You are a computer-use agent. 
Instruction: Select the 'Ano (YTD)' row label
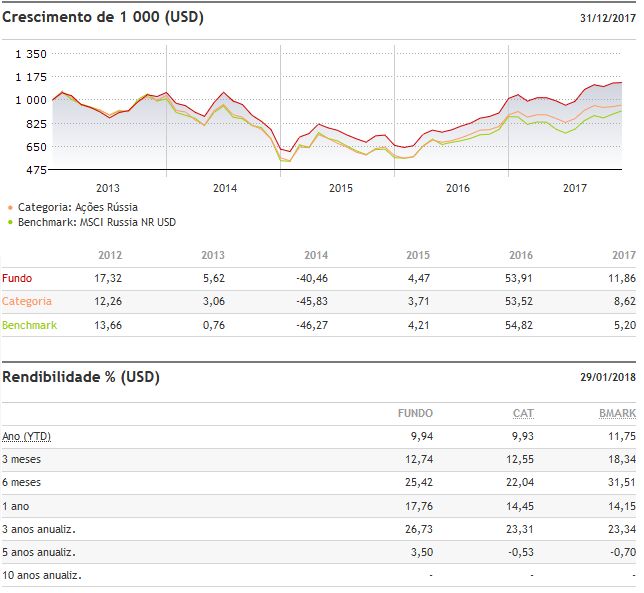(x=27, y=437)
